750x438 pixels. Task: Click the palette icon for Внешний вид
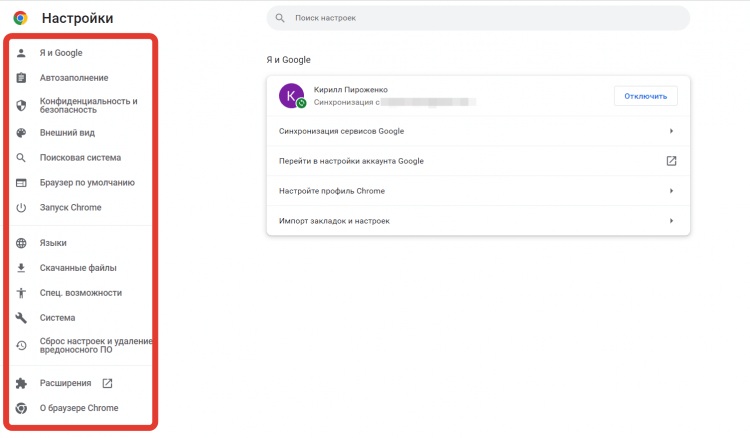(21, 133)
